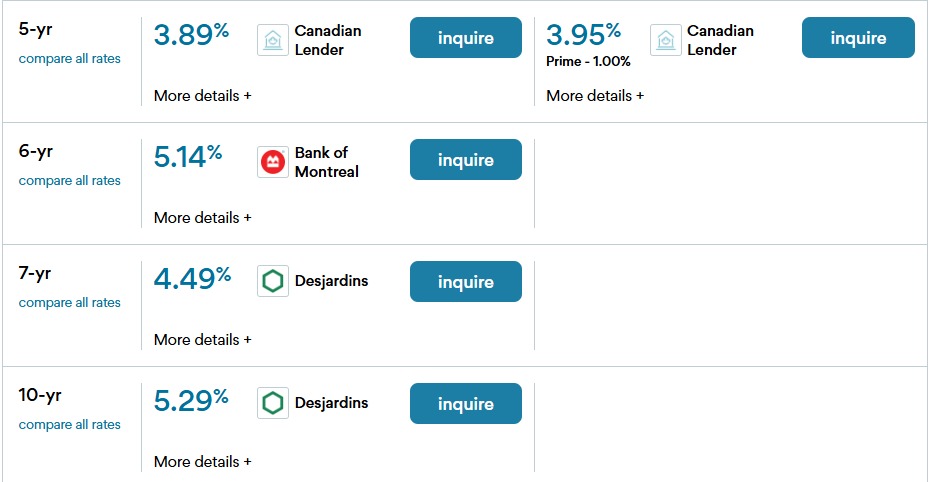Screen dimensions: 929x482
Task: Expand More details for Bank of Montreal 6-yr
Action: click(203, 218)
